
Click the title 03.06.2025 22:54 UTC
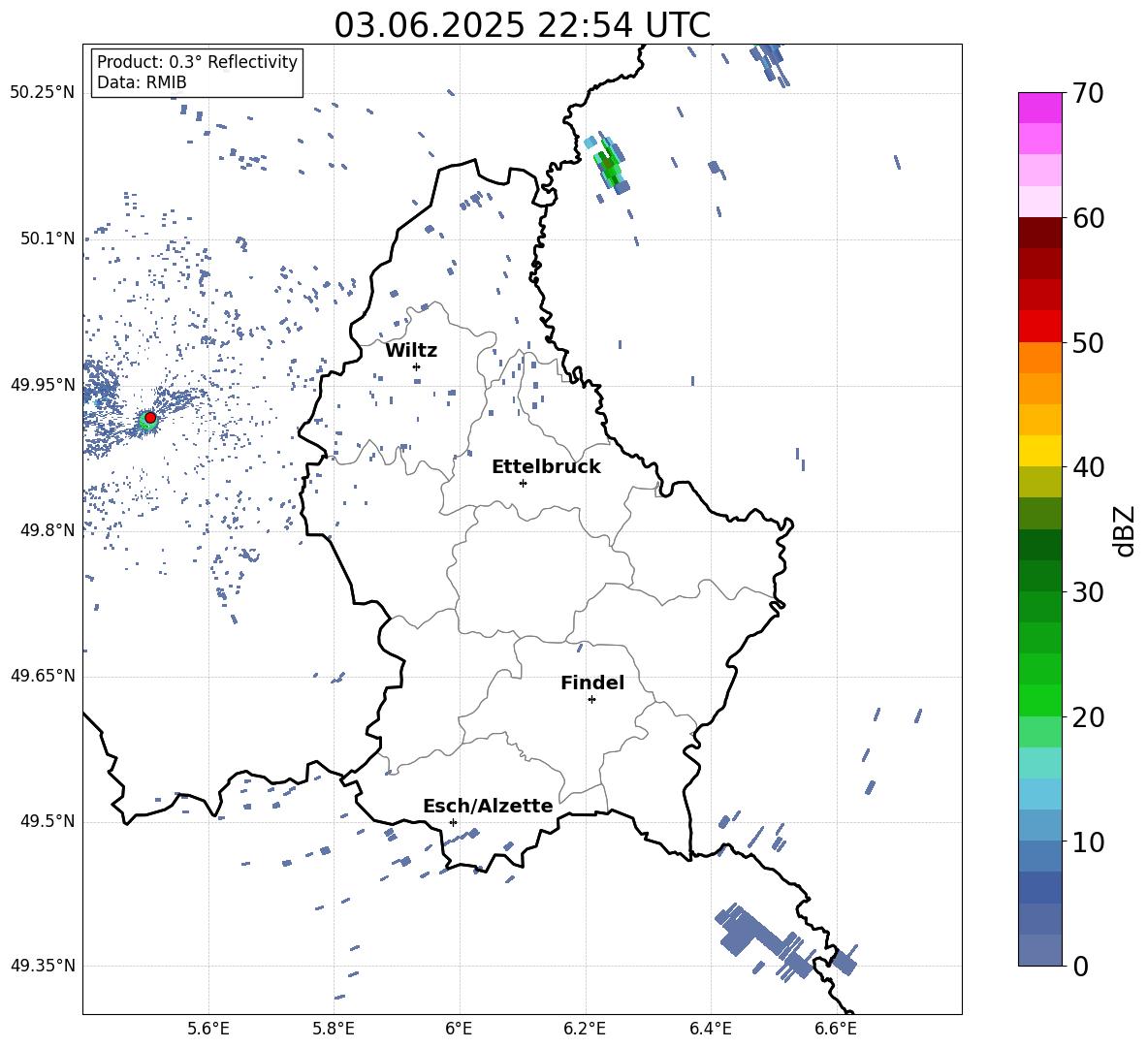[522, 25]
